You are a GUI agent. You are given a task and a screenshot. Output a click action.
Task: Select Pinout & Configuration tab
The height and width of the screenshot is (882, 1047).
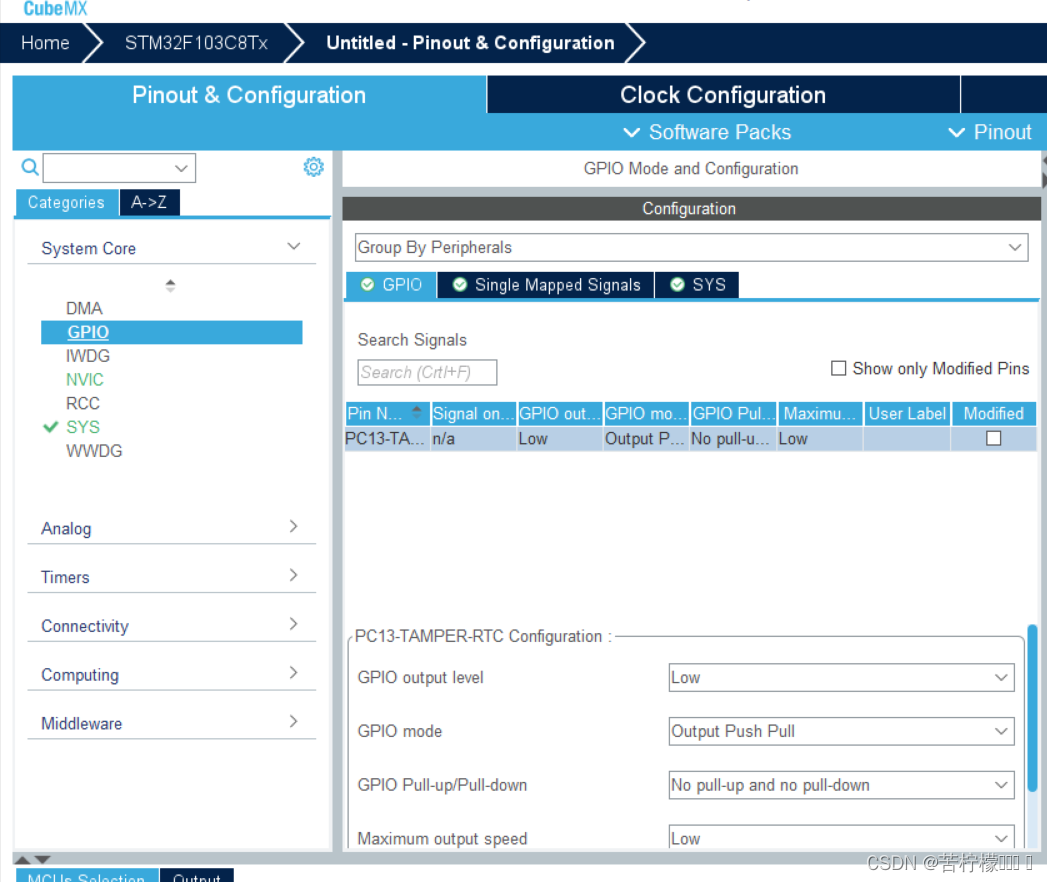(249, 95)
